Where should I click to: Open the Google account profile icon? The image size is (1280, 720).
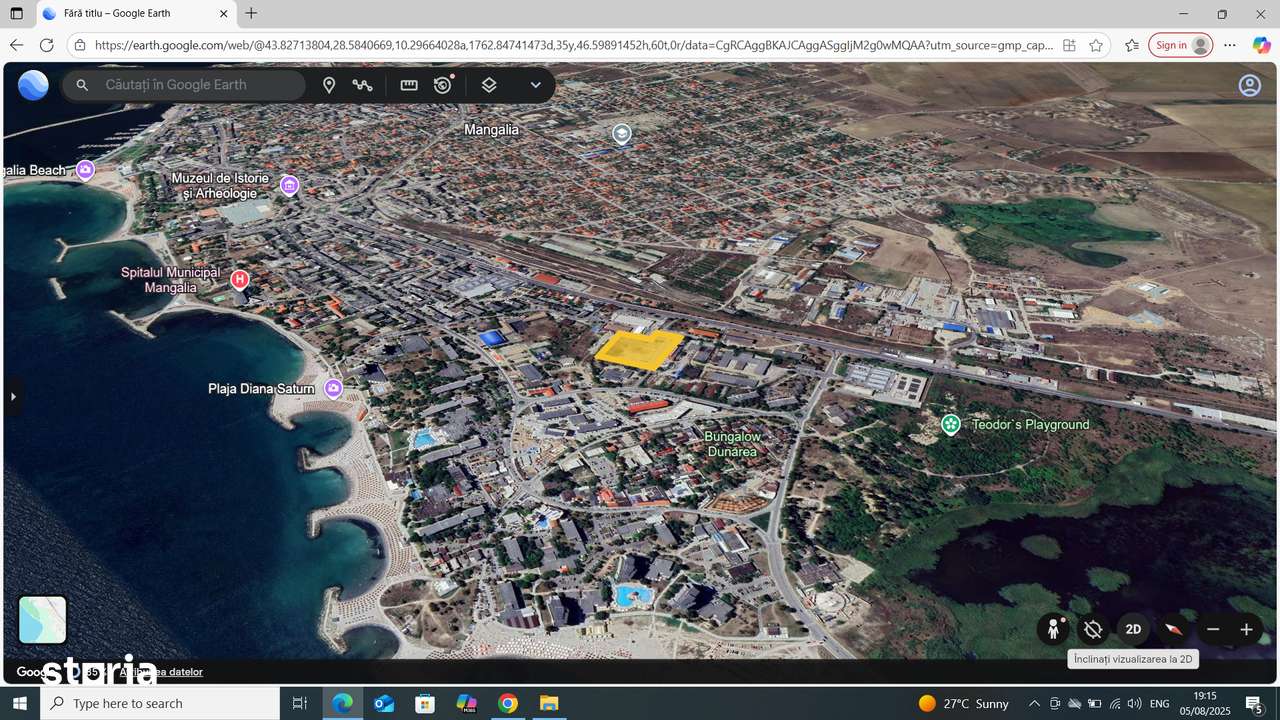tap(1250, 86)
